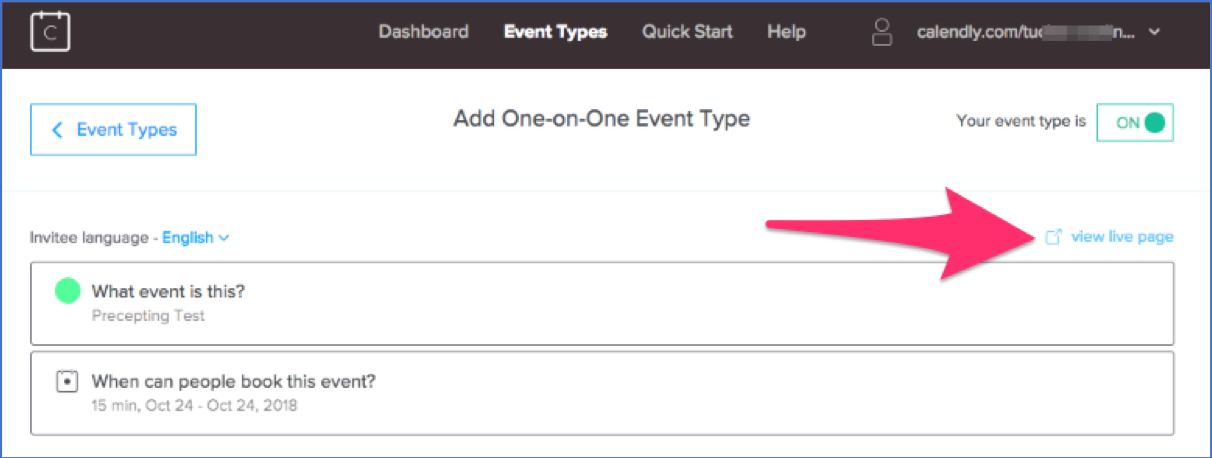Click the '15 min, Oct 24' date summary
This screenshot has height=458, width=1212.
(x=194, y=405)
